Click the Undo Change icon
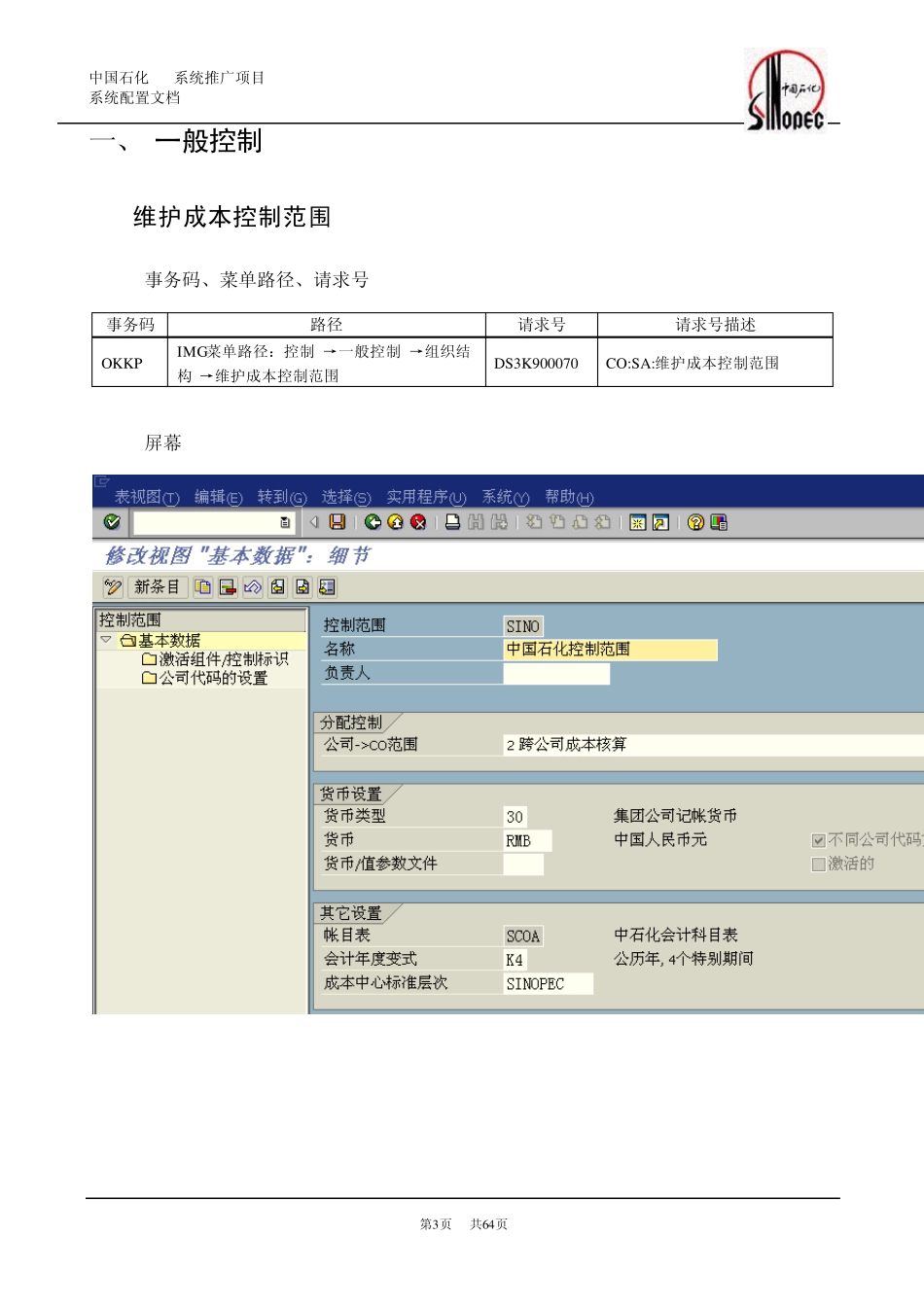The image size is (924, 1307). [253, 586]
